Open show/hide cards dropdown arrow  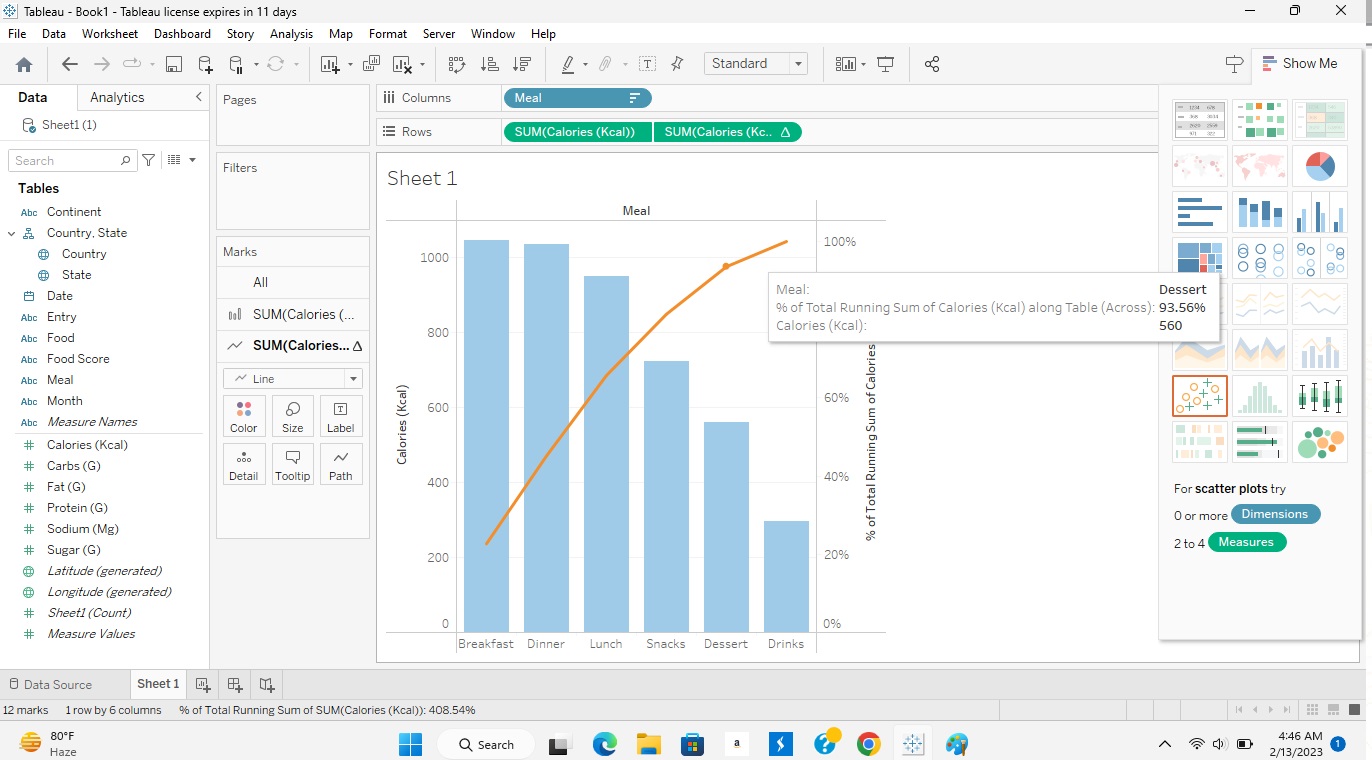tap(863, 65)
